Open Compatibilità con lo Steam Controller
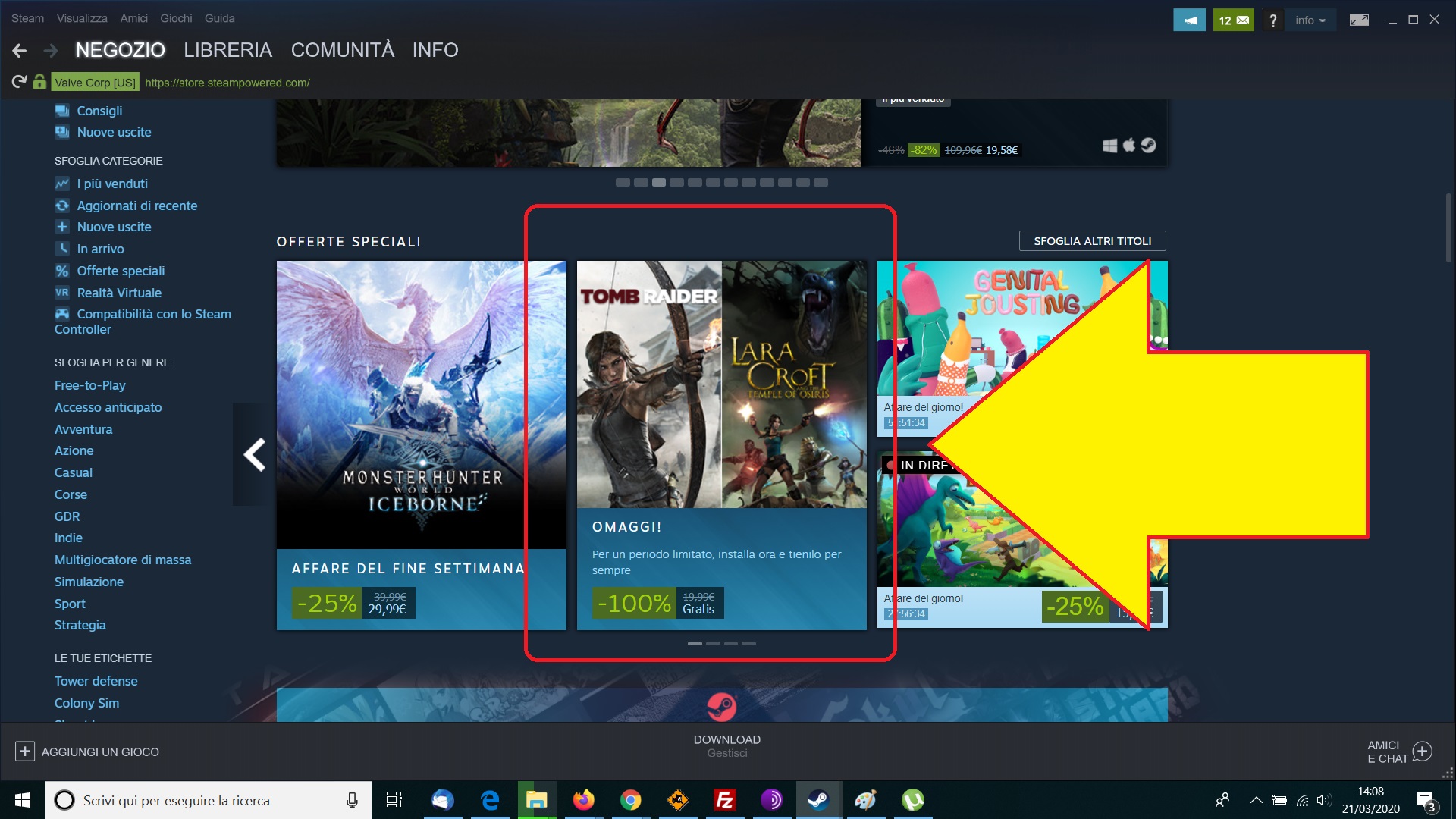Screen dimensions: 1456x819 click(x=143, y=322)
